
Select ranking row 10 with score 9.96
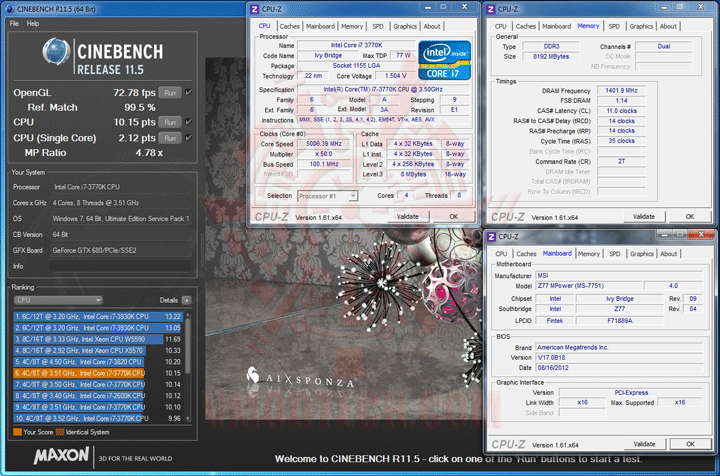point(98,419)
